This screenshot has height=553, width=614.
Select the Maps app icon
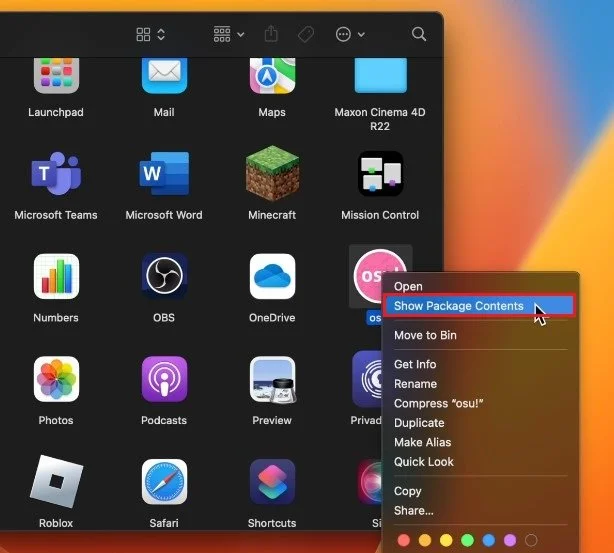[272, 76]
